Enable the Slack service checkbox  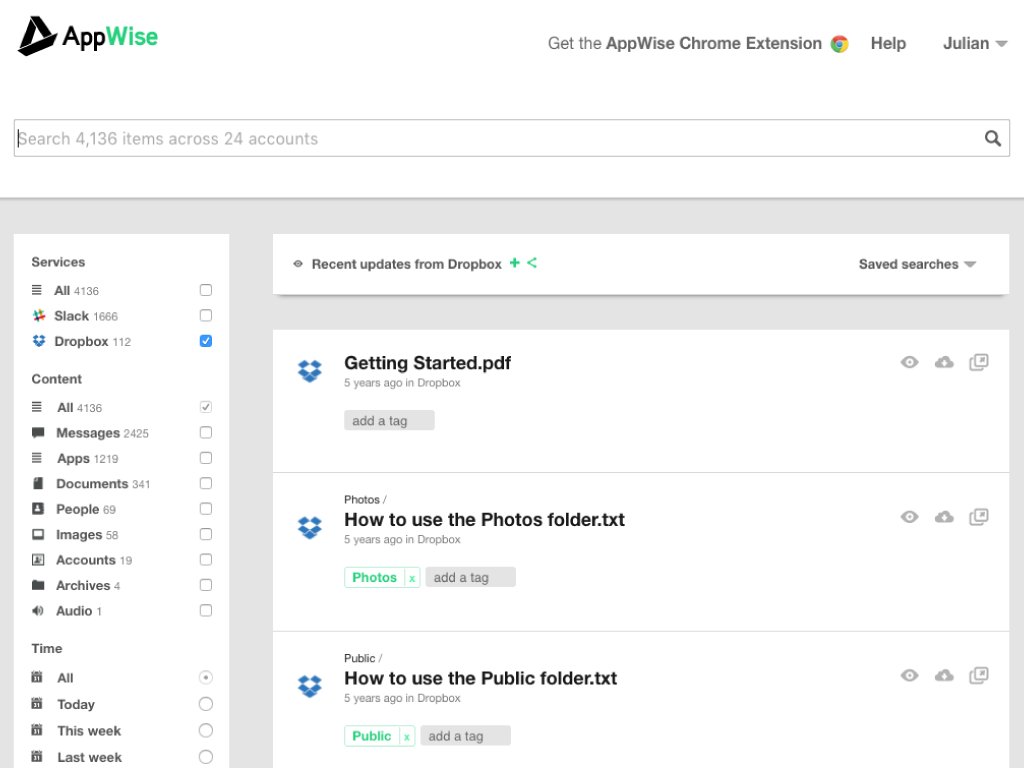(x=206, y=316)
